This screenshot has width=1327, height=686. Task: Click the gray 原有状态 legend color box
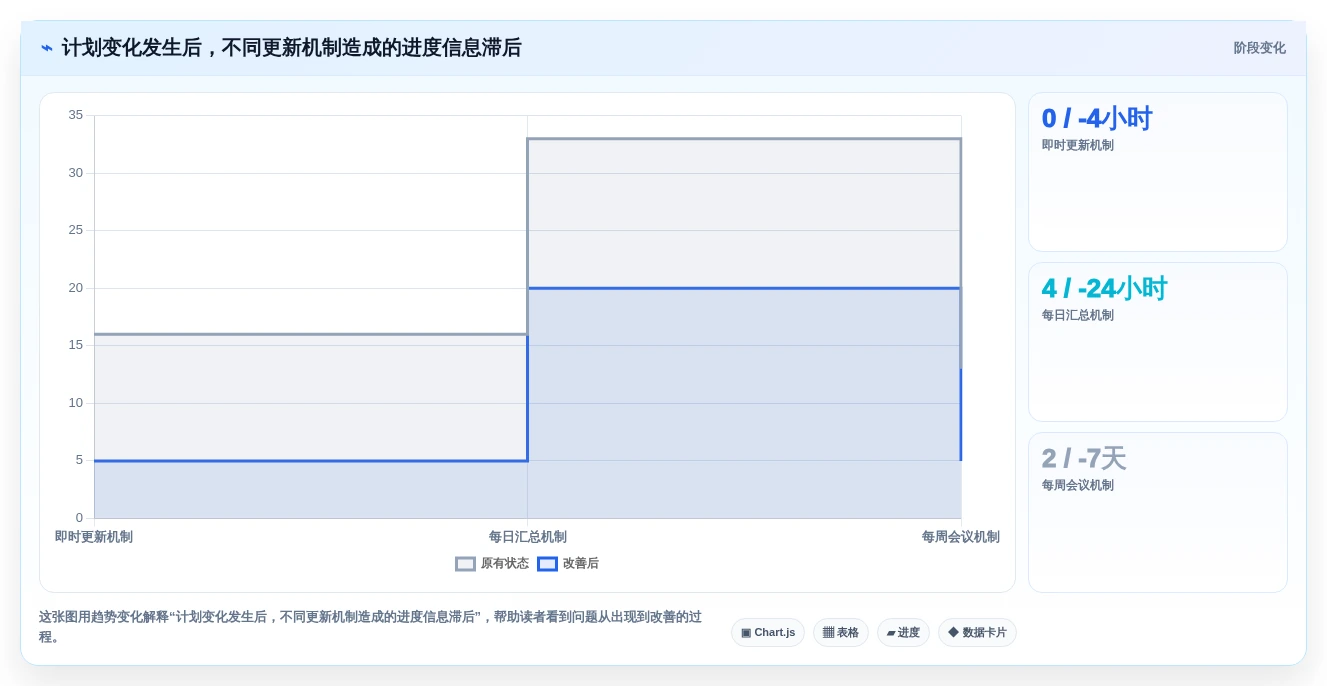465,564
